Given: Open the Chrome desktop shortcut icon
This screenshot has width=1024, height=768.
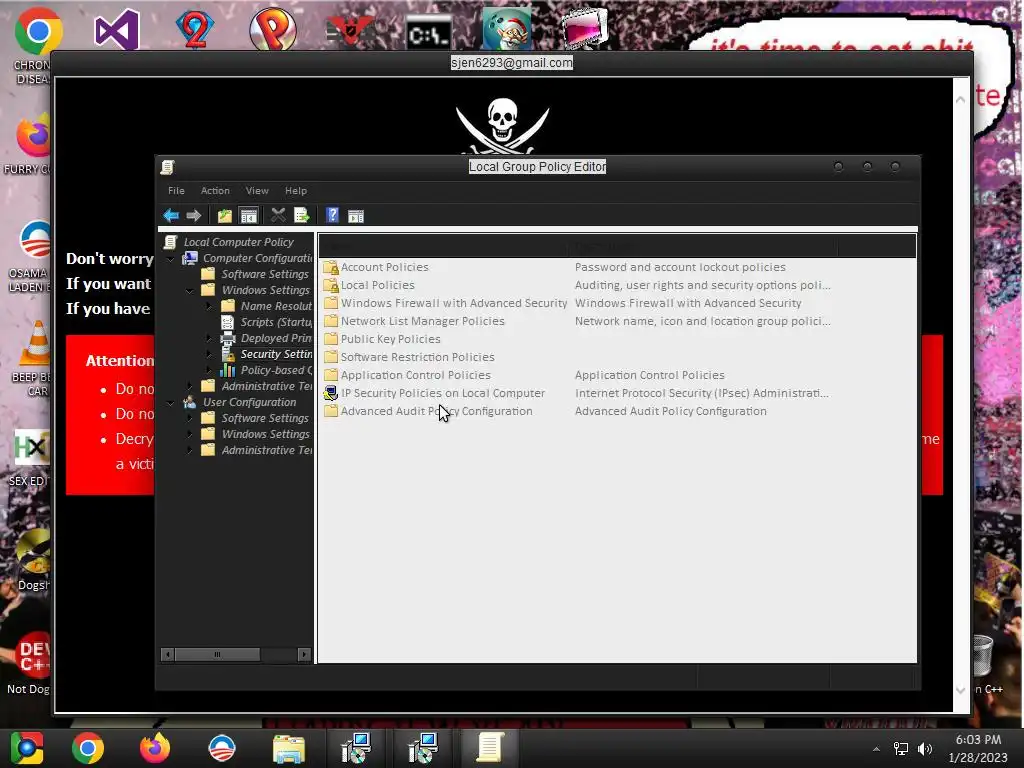Looking at the screenshot, I should (x=37, y=31).
